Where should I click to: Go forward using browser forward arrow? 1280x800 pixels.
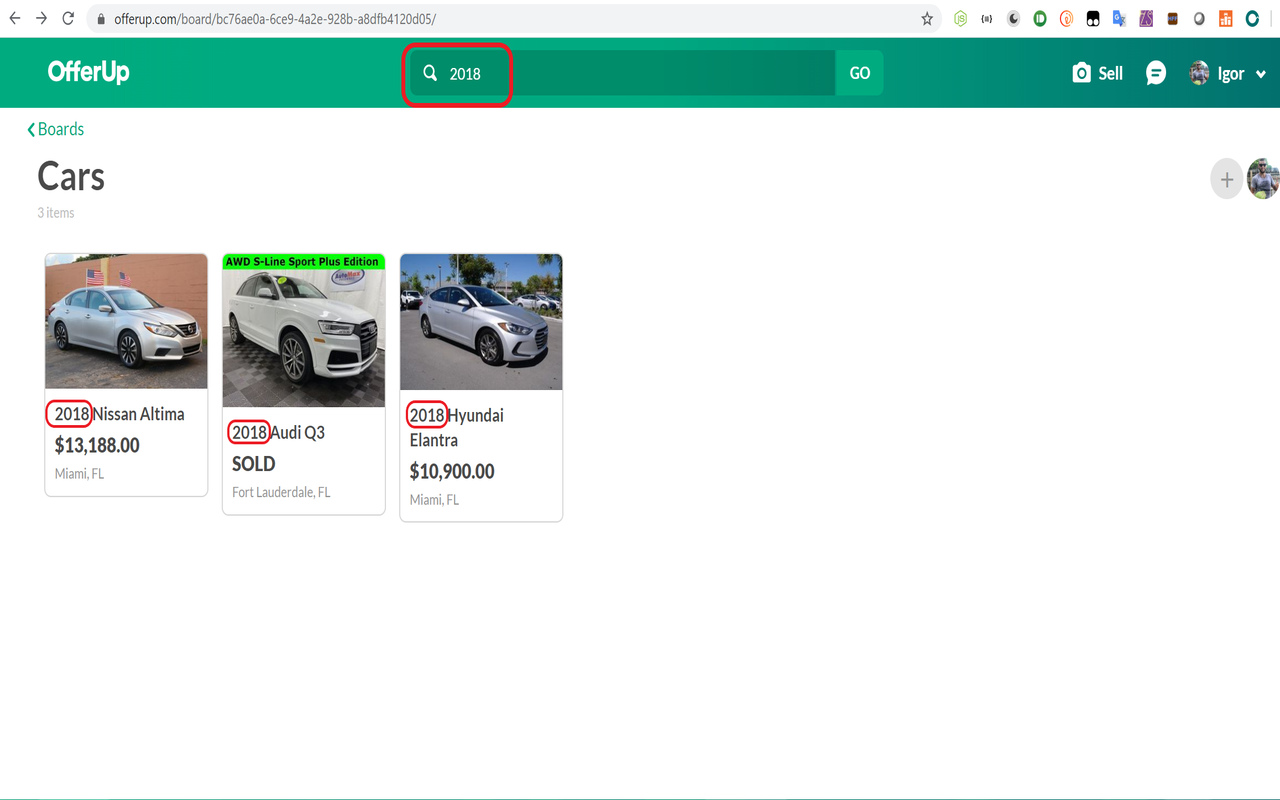[x=41, y=18]
